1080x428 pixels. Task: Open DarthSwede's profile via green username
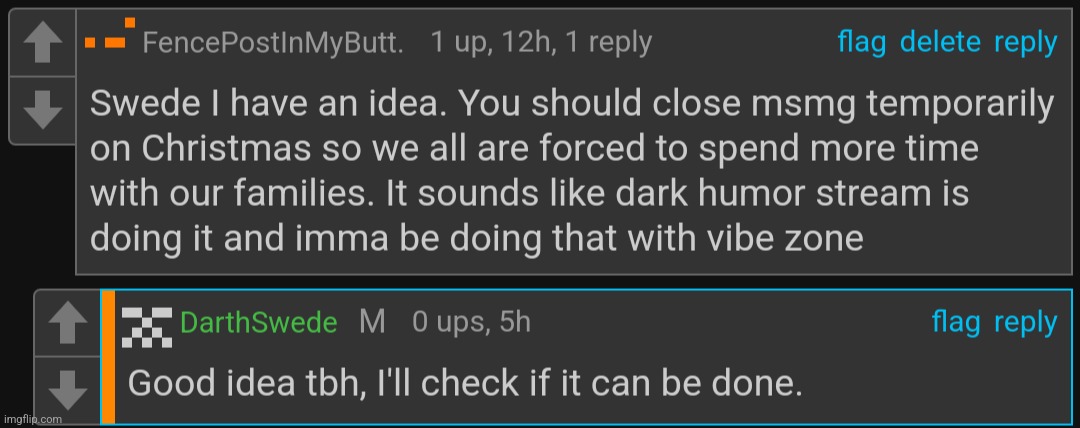point(258,323)
